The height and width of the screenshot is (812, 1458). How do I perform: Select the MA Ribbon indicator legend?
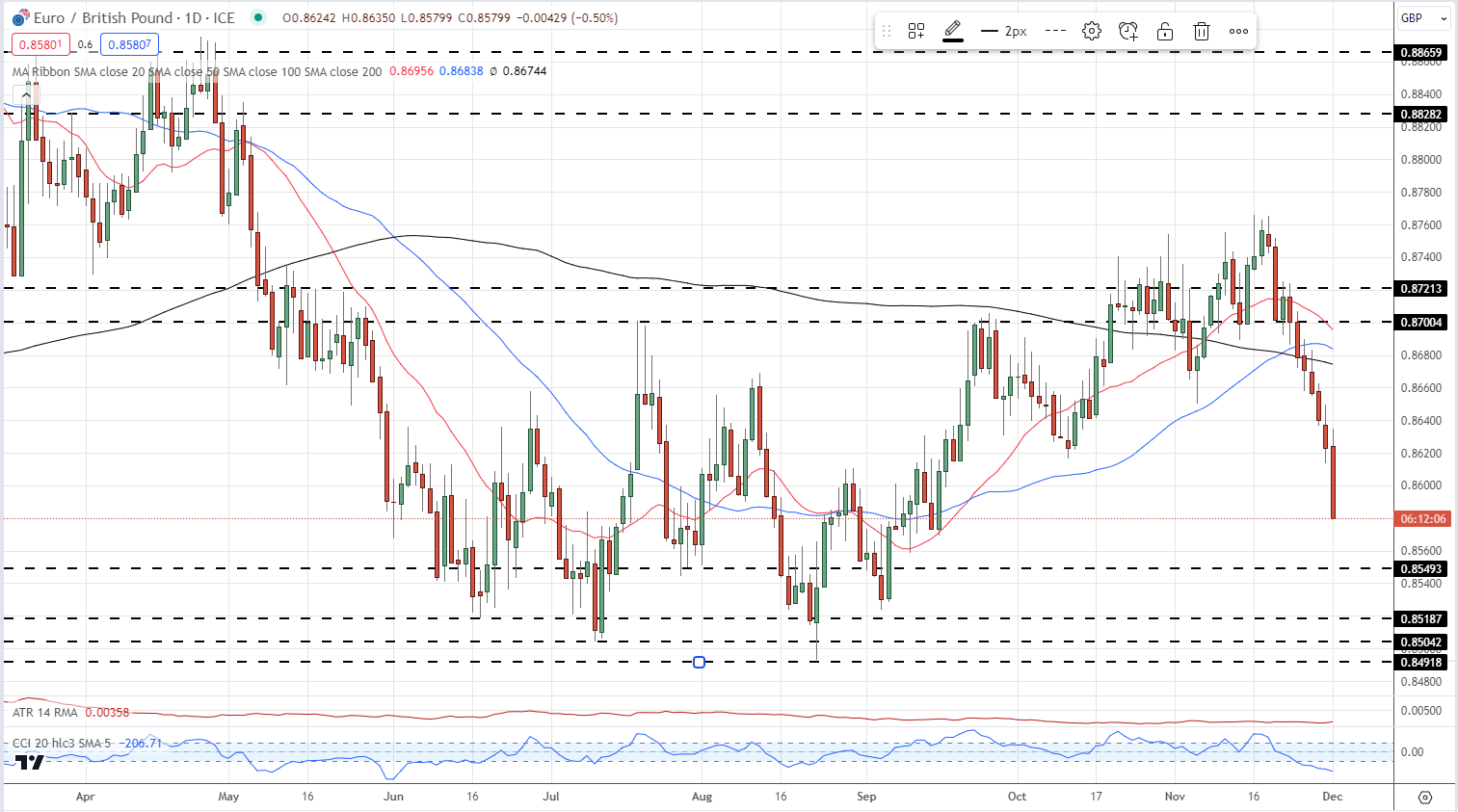tap(197, 71)
